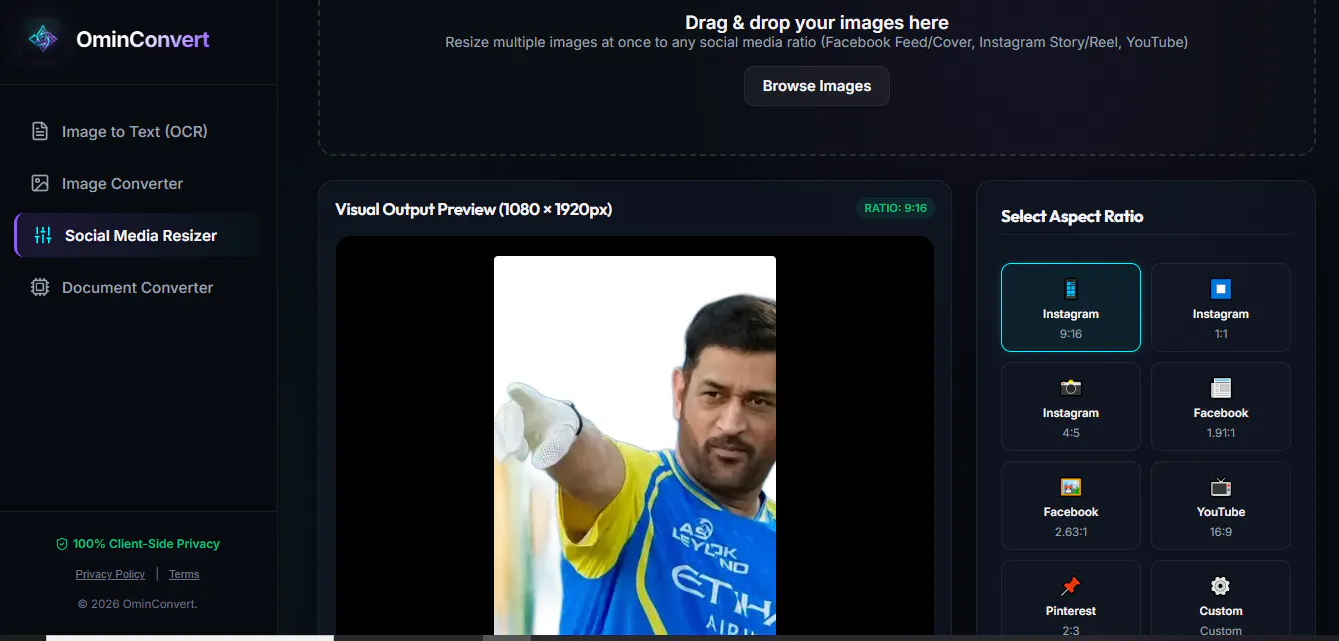Screen dimensions: 1339x641
Task: Click the green privacy shield icon
Action: [x=62, y=544]
